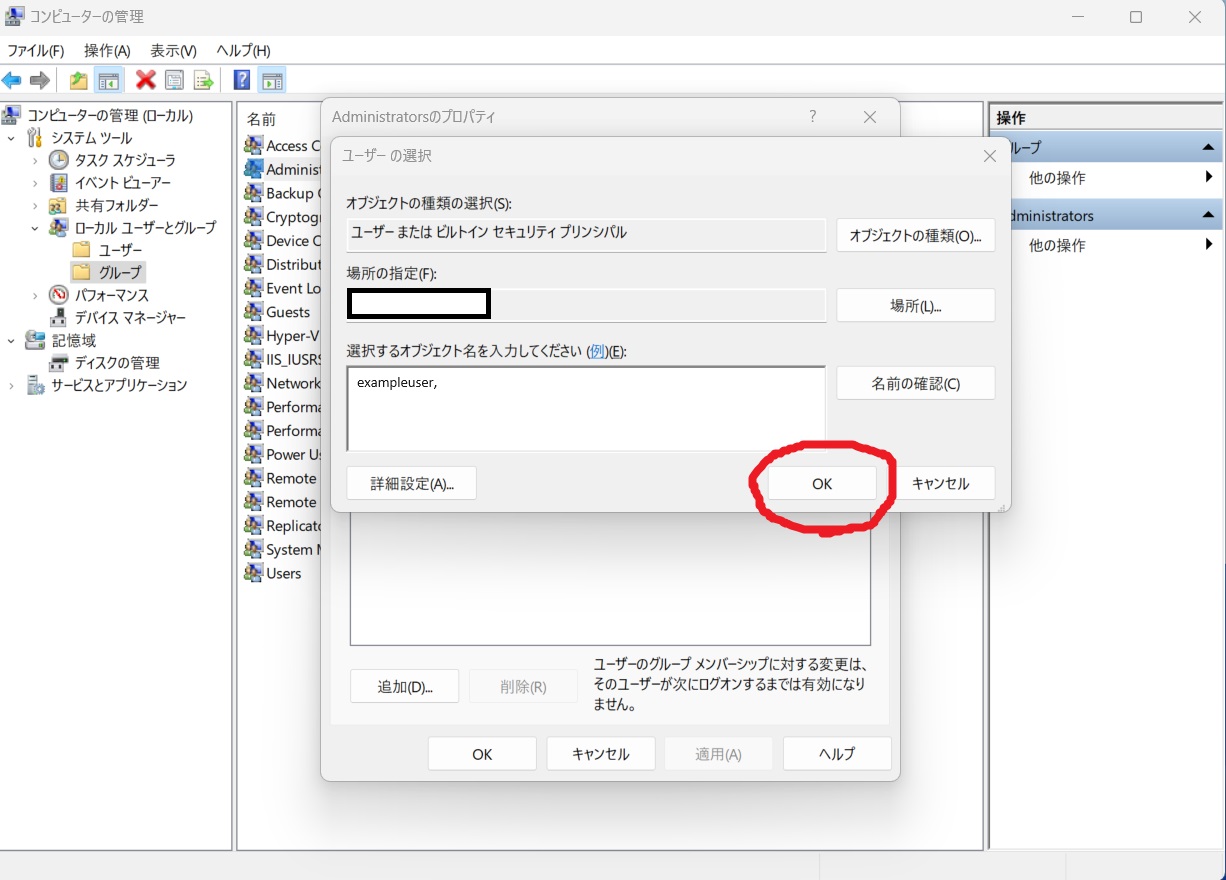Click the folder Up one level icon
This screenshot has width=1226, height=880.
tap(79, 81)
